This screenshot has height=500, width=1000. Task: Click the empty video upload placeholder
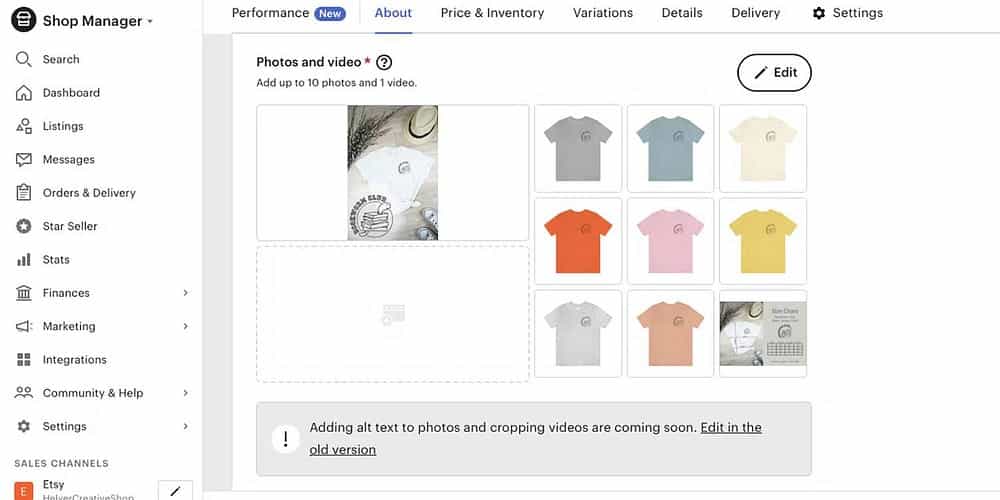393,314
